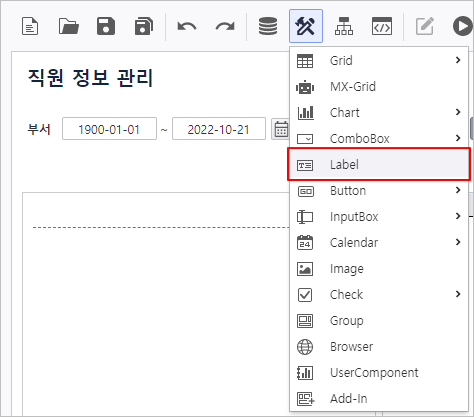
Task: Run preview with the play button
Action: point(463,26)
